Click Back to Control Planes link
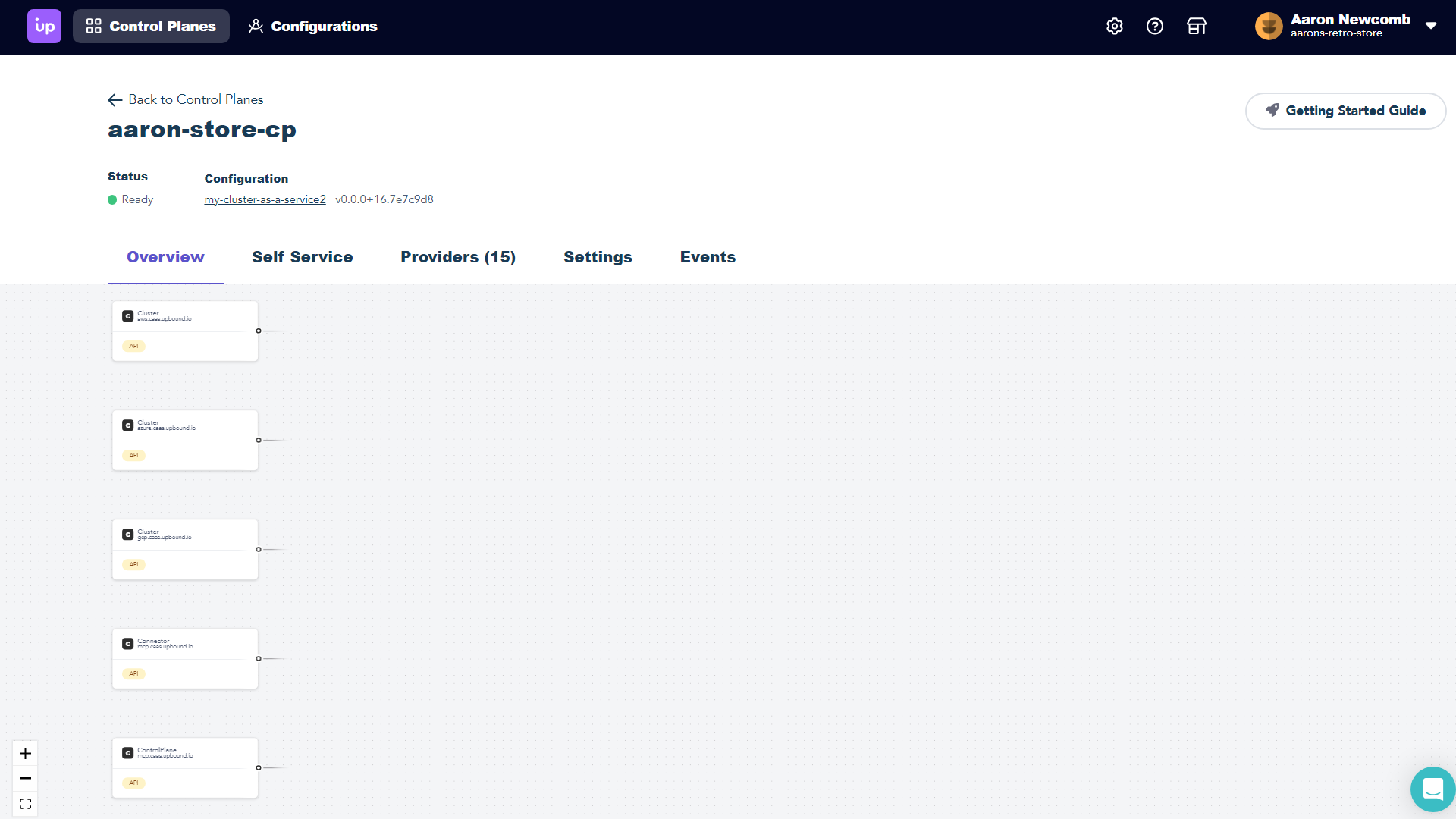The height and width of the screenshot is (819, 1456). (x=185, y=99)
